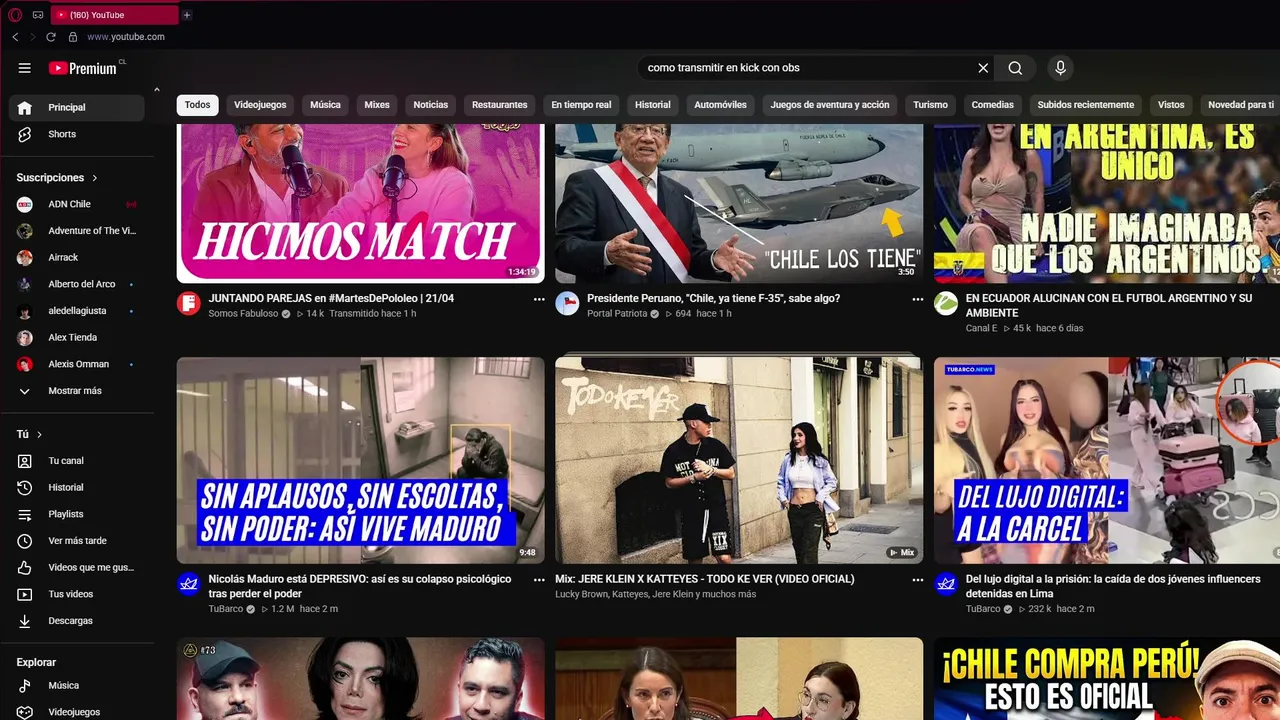Play SIN APLAUSOS Maduro thumbnail
Screen dimensions: 1280x720
360,461
